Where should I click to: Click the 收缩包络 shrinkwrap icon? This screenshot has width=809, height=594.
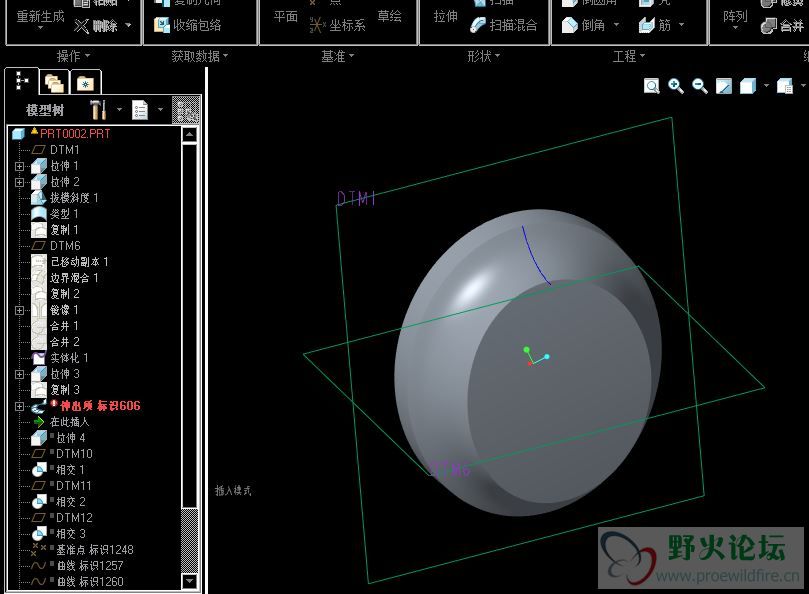click(162, 25)
